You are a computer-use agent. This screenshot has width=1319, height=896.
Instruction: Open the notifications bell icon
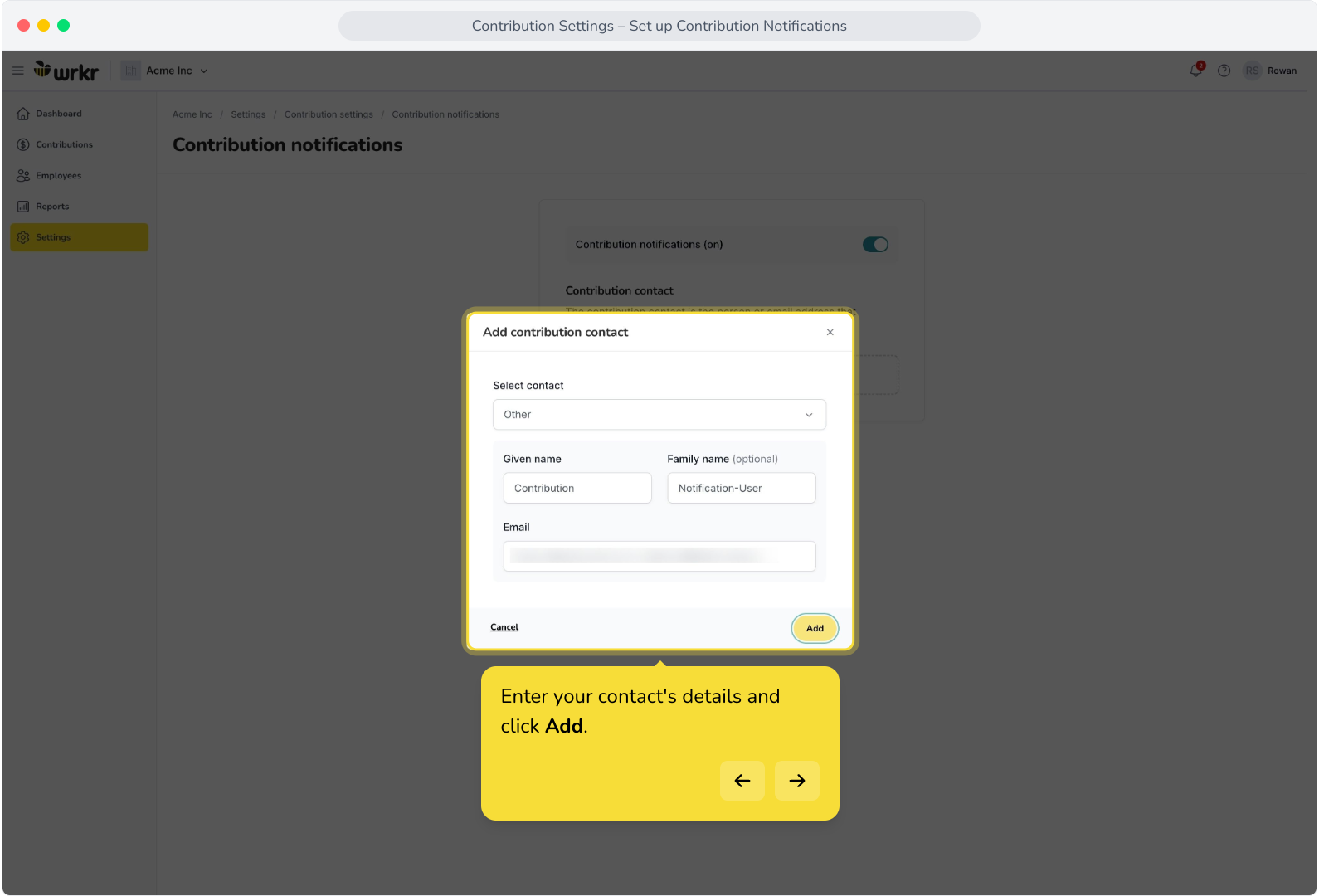[x=1195, y=71]
